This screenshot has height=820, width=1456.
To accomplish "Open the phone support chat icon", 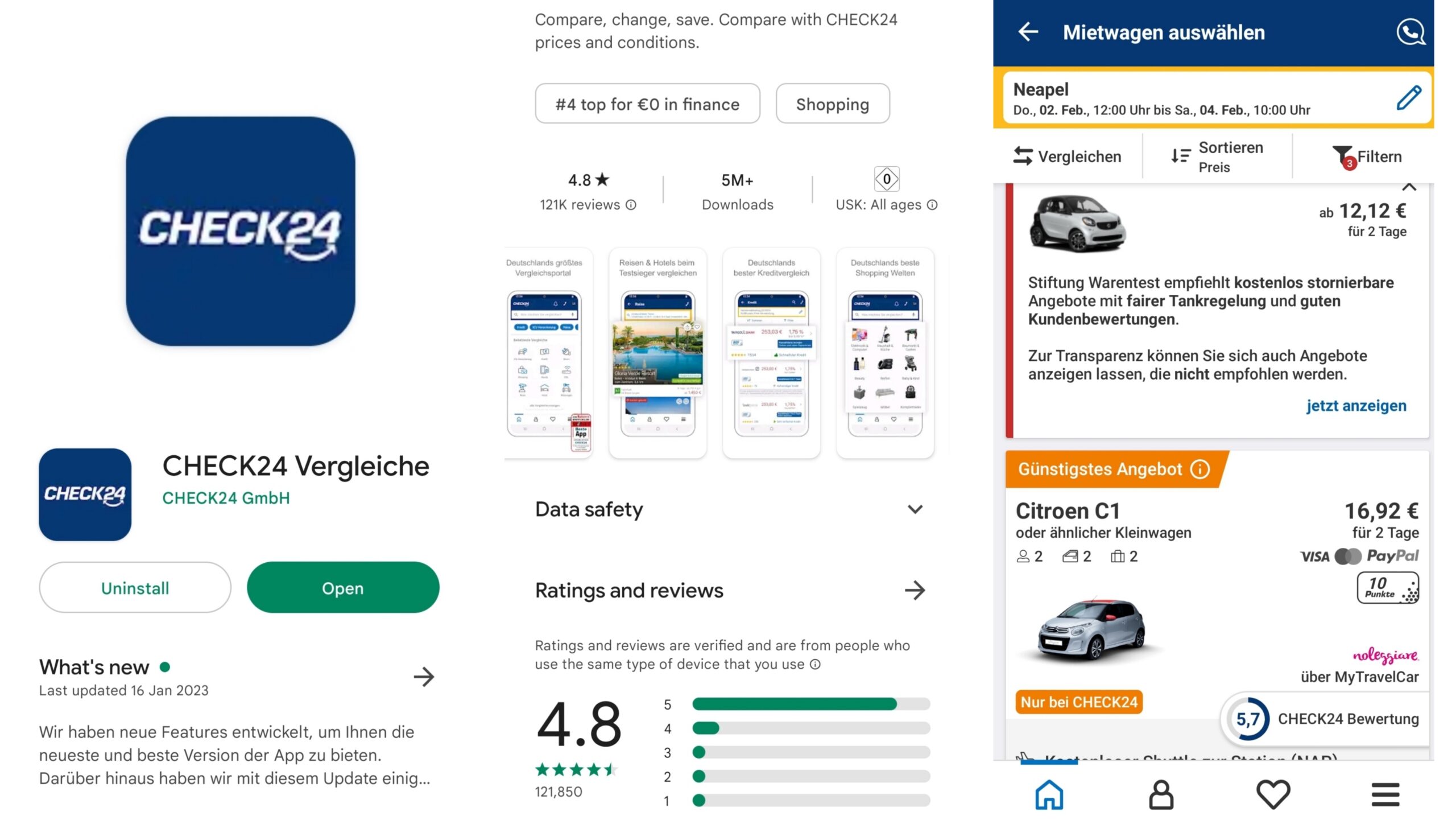I will [1410, 32].
